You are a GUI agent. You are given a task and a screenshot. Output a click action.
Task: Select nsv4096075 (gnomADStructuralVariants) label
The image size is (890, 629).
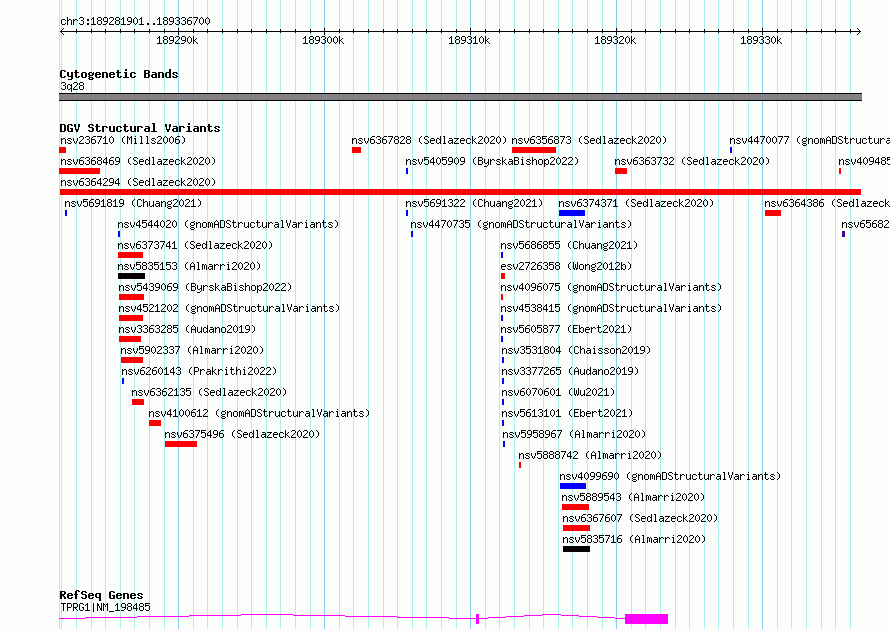[611, 287]
